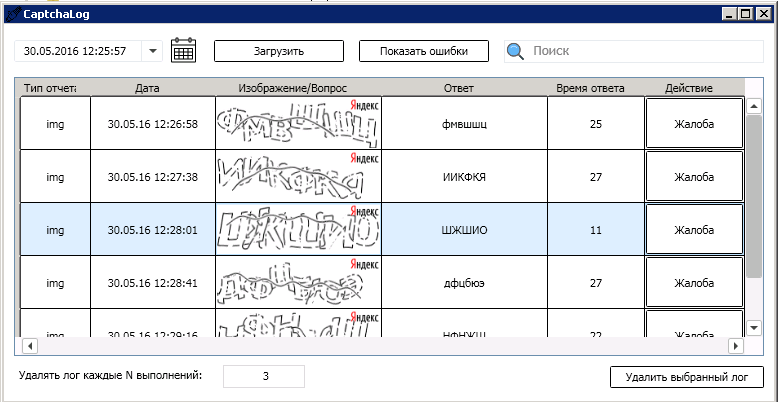Click the Загрузить button
This screenshot has width=778, height=402.
pos(279,51)
